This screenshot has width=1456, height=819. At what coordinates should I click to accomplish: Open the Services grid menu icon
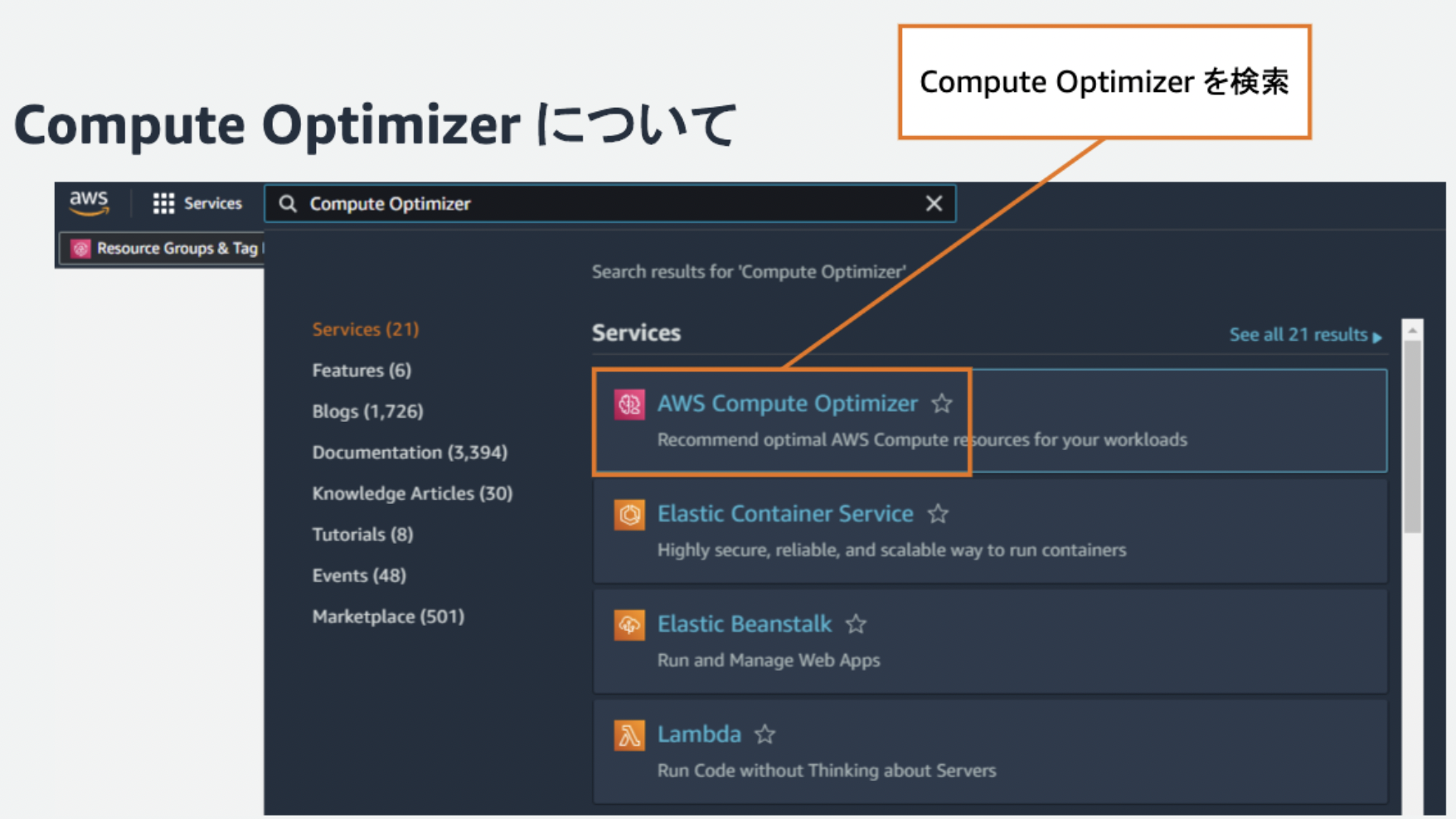coord(163,203)
